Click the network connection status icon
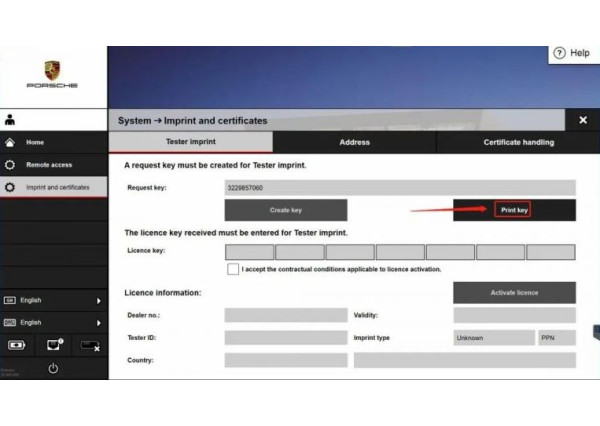This screenshot has width=600, height=426. click(54, 345)
